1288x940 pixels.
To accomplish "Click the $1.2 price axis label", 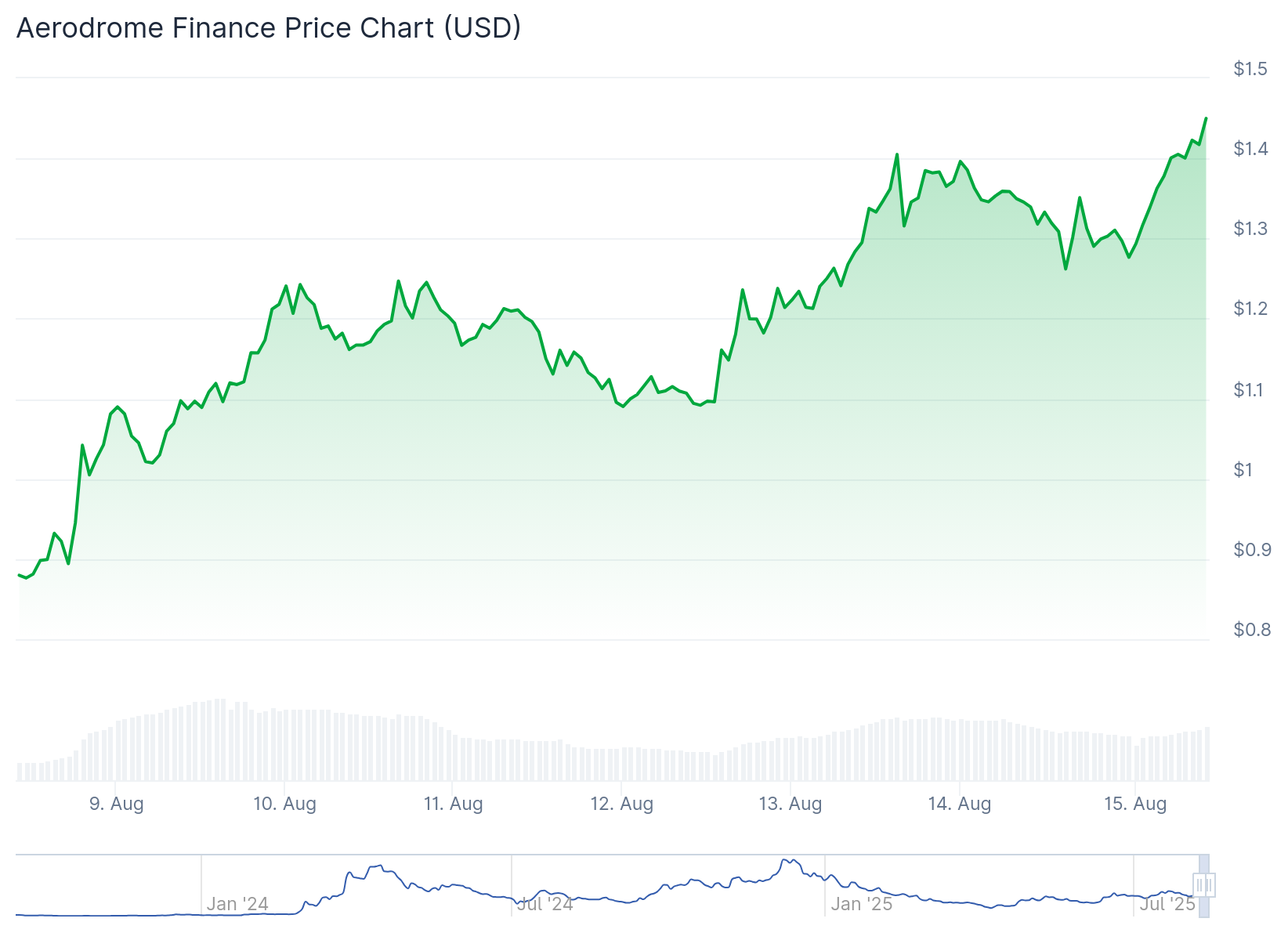I will [x=1250, y=309].
